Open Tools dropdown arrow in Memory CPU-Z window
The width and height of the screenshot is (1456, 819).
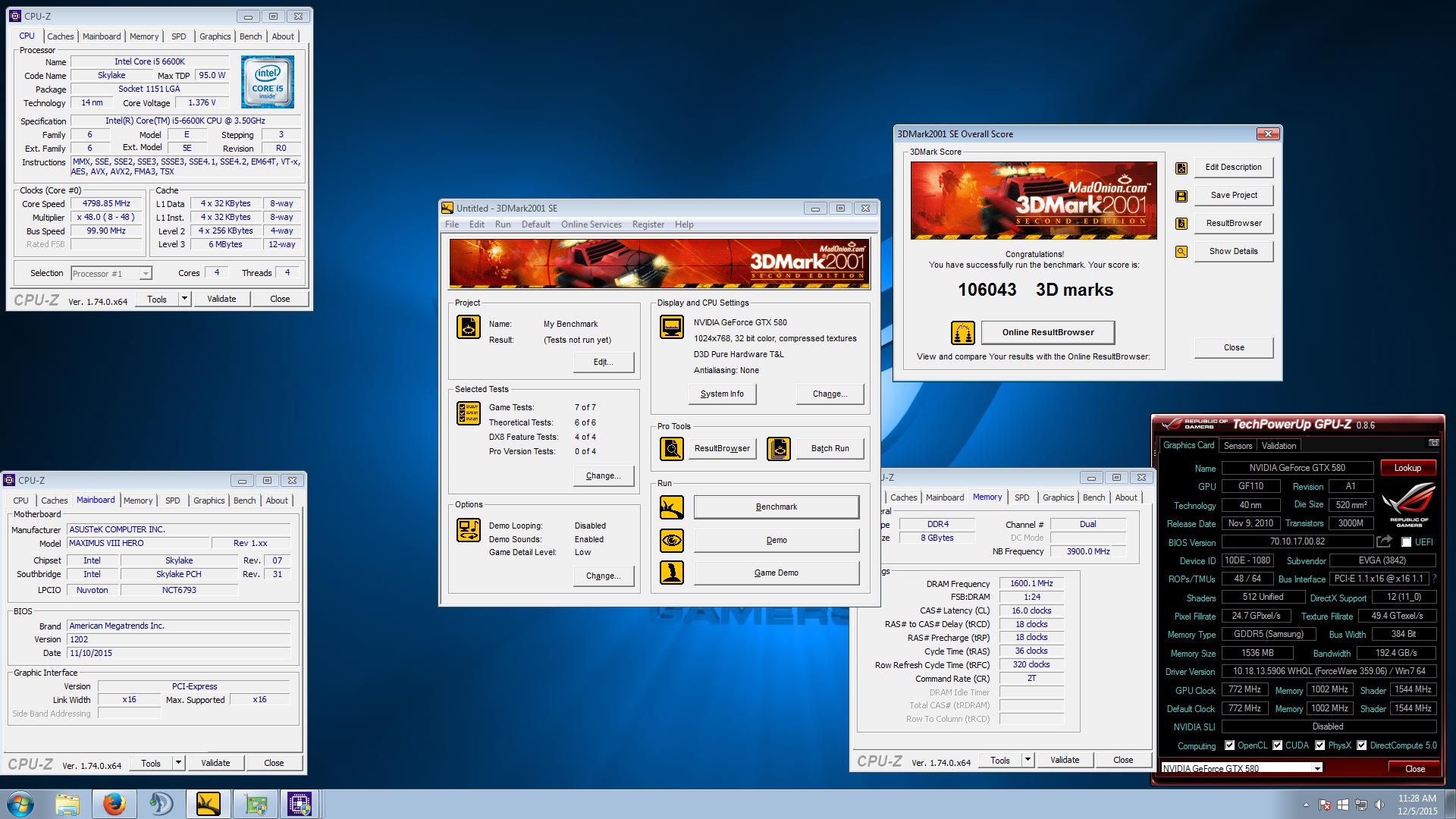click(1028, 760)
